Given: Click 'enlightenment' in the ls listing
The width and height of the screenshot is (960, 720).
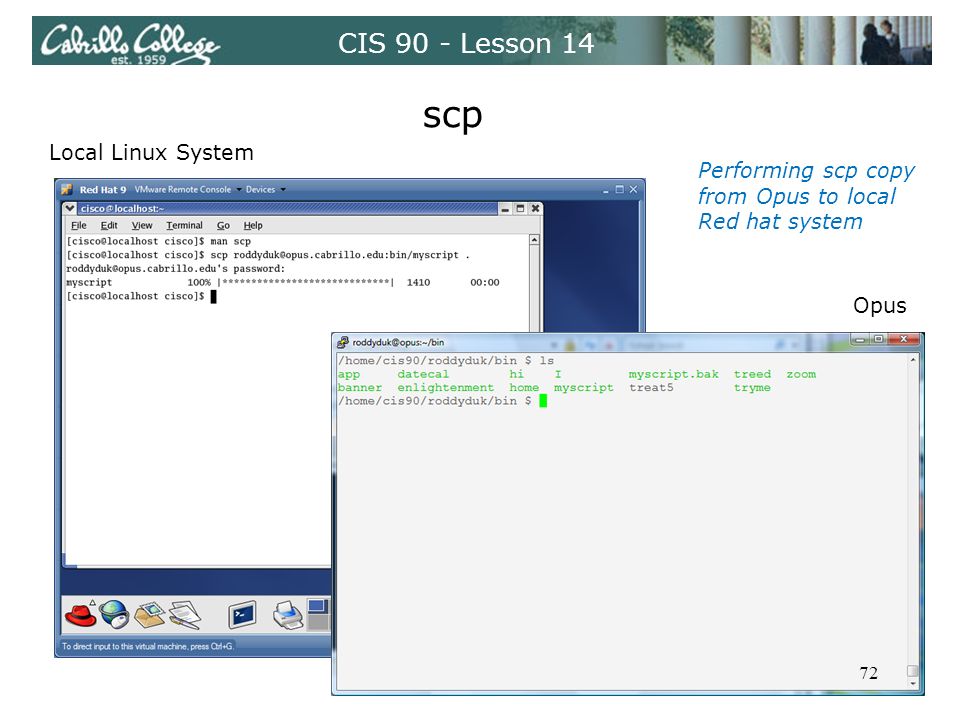Looking at the screenshot, I should (445, 388).
